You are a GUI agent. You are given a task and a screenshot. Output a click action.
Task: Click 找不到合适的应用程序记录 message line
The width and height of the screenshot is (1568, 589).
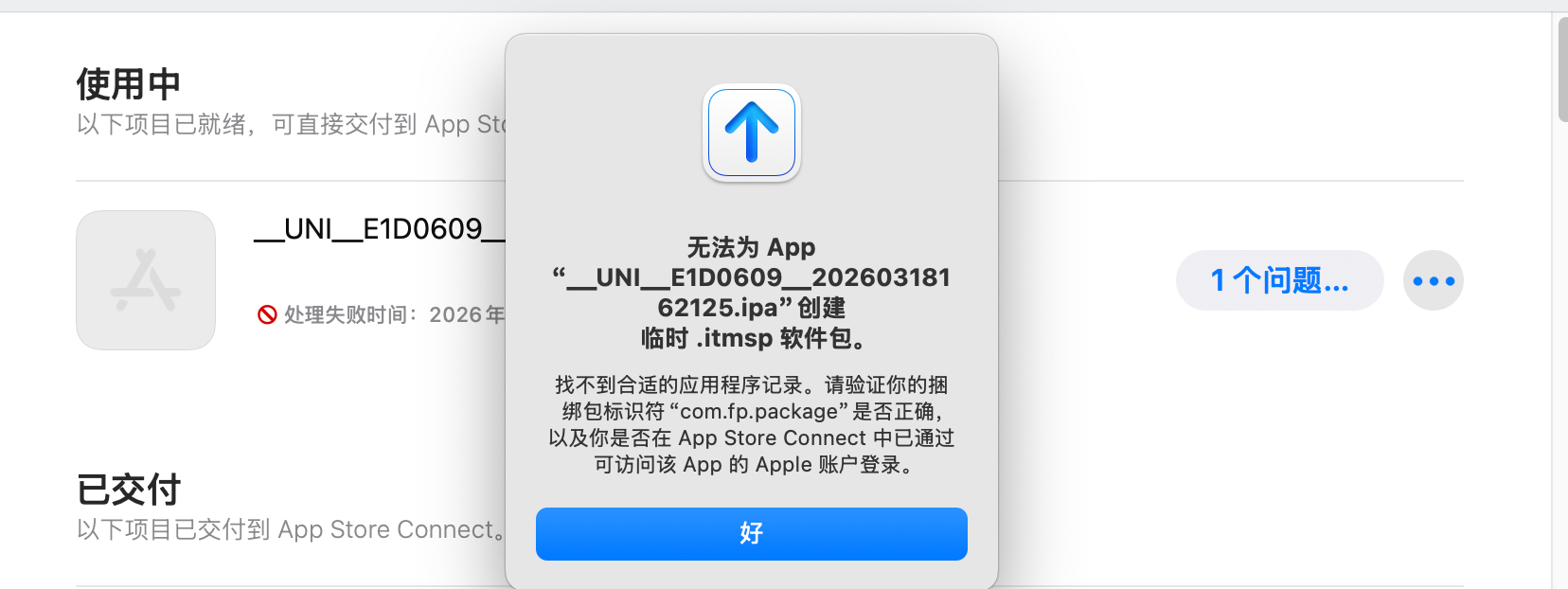coord(678,385)
